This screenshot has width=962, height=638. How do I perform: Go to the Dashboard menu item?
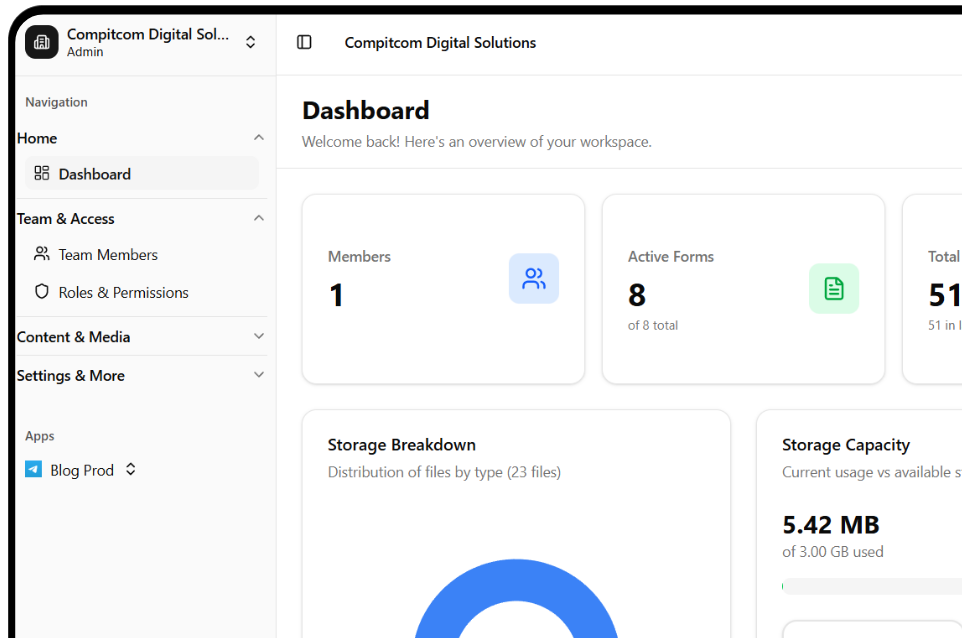pyautogui.click(x=95, y=174)
